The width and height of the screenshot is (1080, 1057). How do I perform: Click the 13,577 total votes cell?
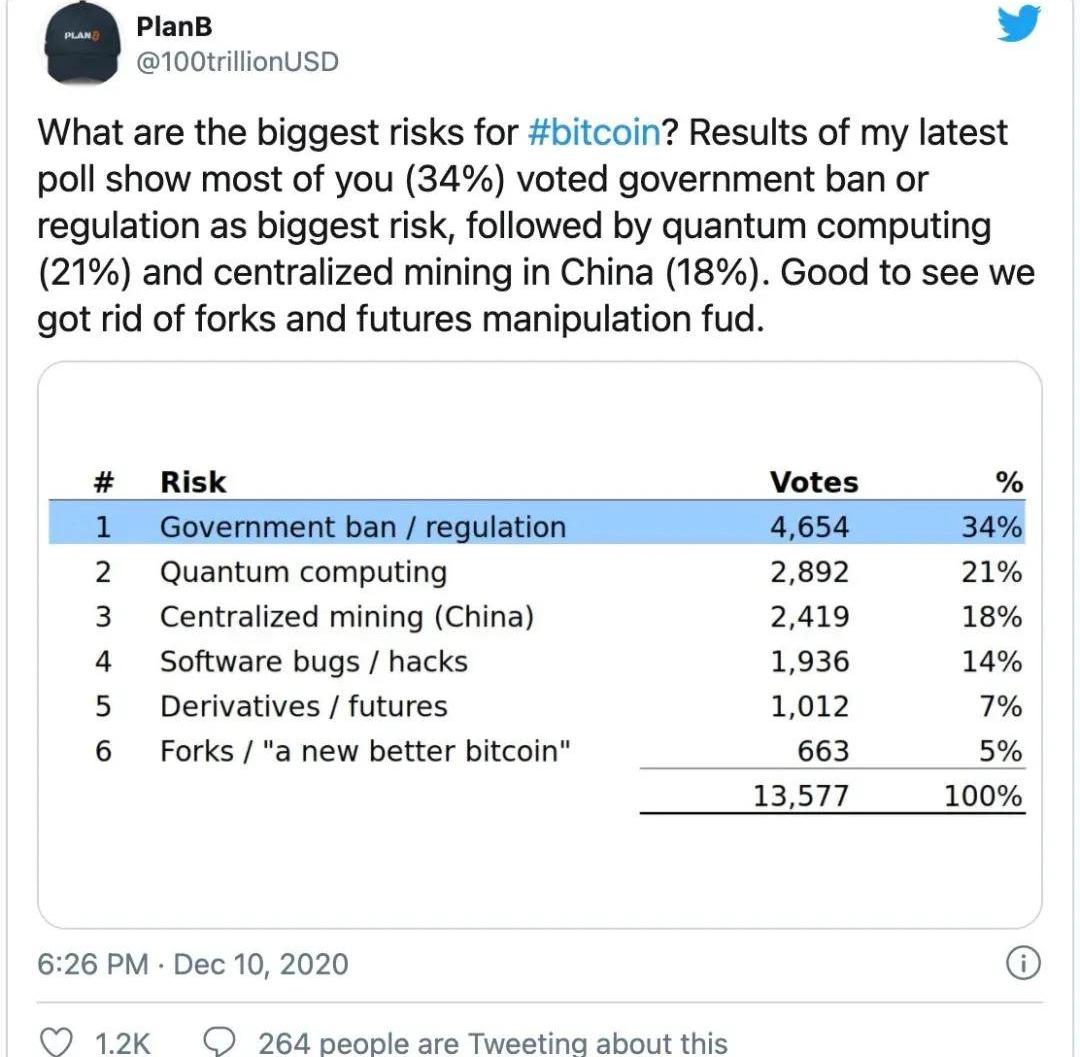802,796
